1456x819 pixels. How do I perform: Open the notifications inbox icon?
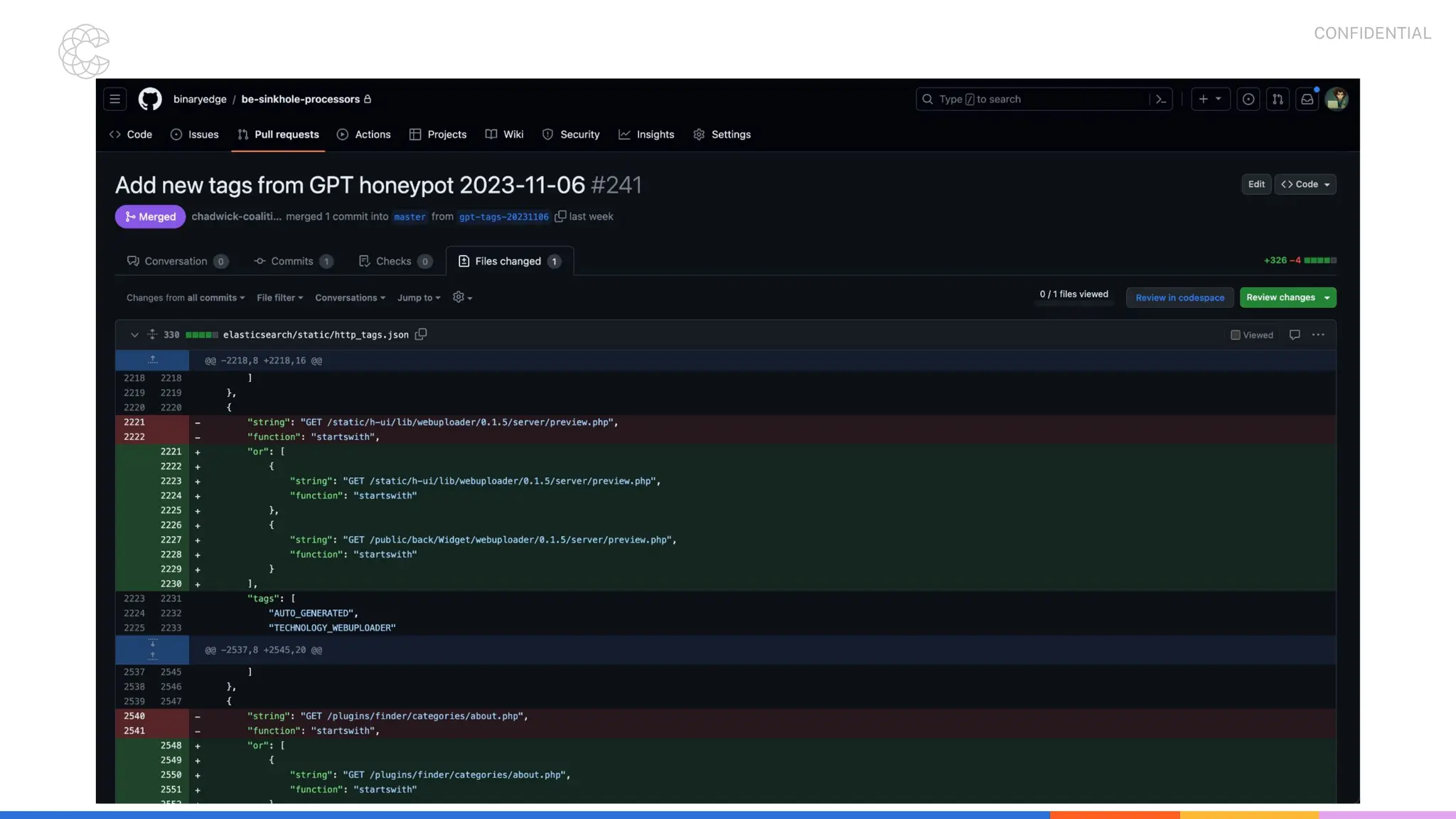tap(1307, 99)
